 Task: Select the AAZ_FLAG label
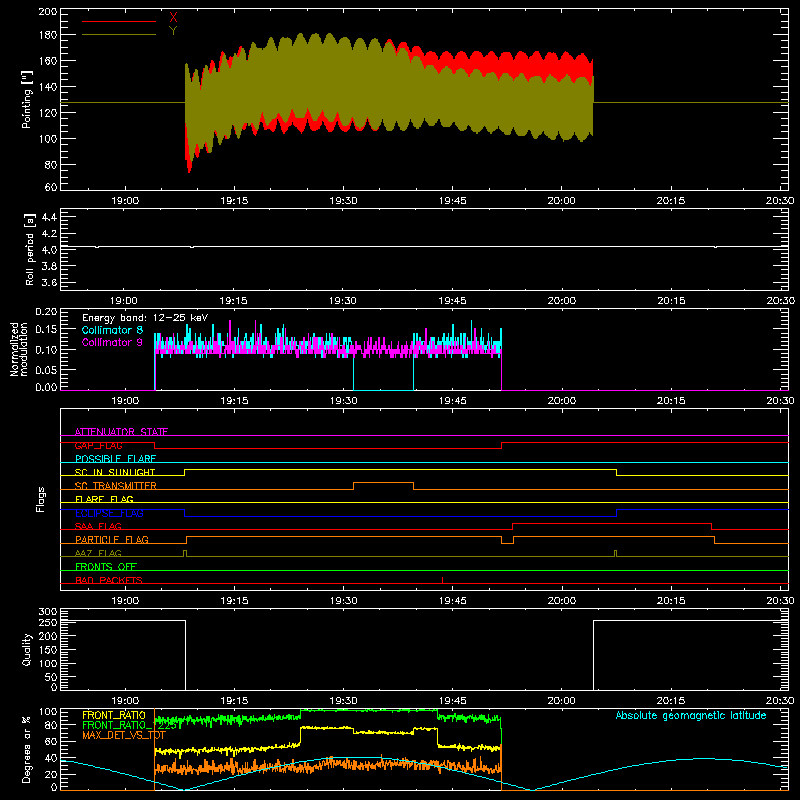(98, 553)
